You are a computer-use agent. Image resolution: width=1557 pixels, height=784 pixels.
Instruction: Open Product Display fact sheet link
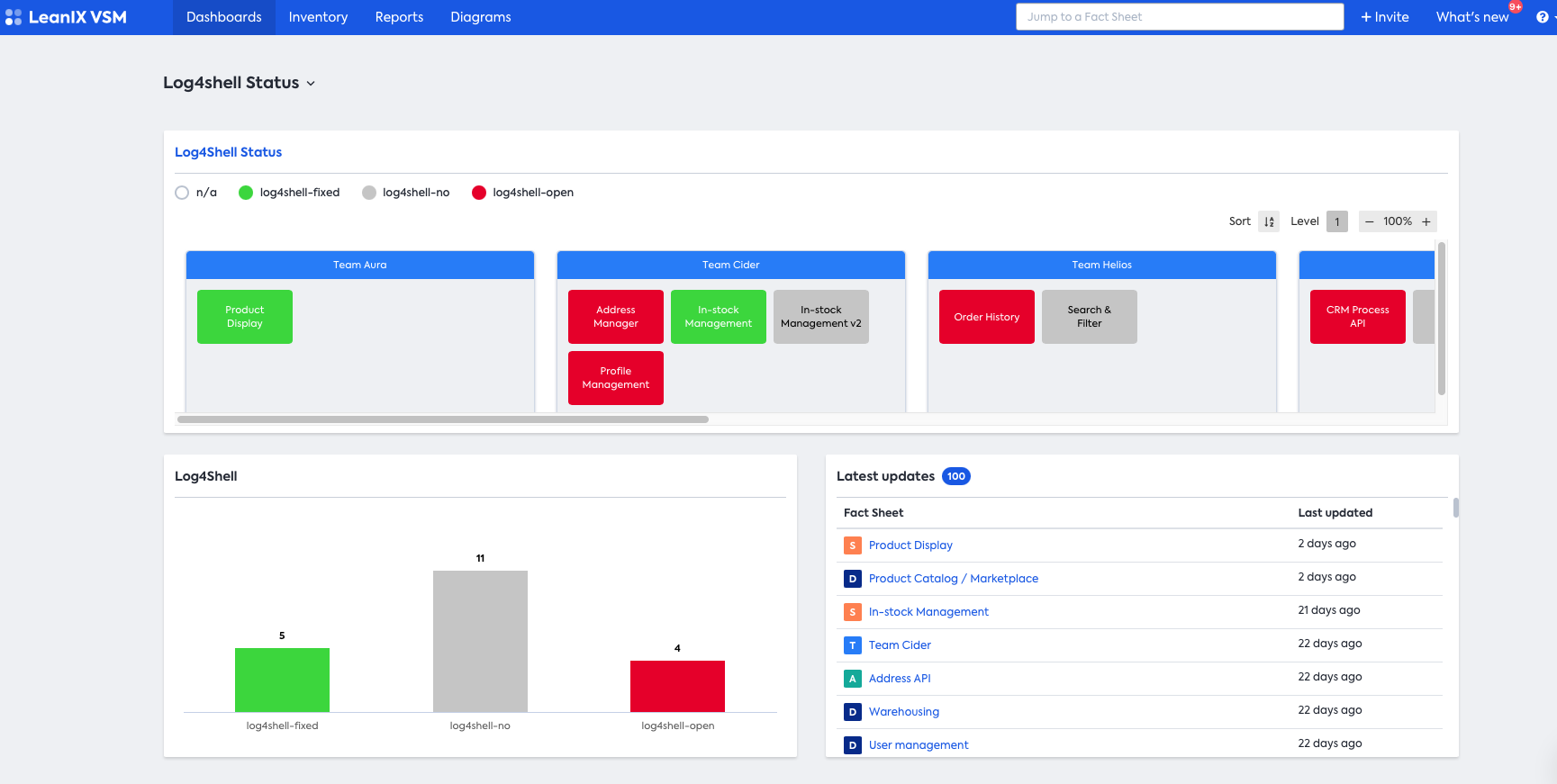click(x=910, y=545)
